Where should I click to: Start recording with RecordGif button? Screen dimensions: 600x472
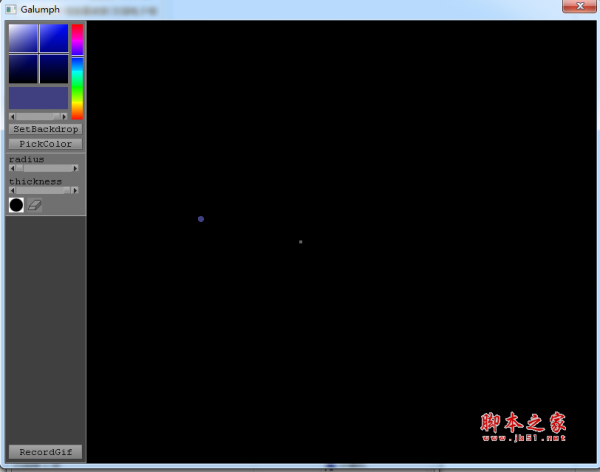46,452
